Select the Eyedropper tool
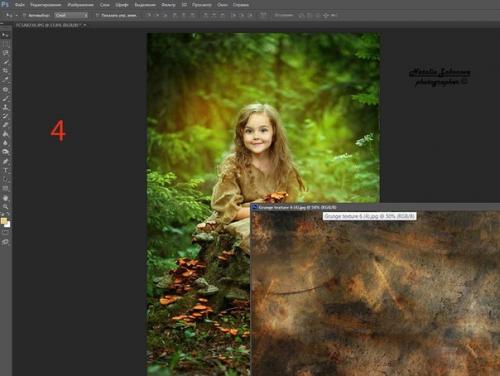 click(5, 80)
